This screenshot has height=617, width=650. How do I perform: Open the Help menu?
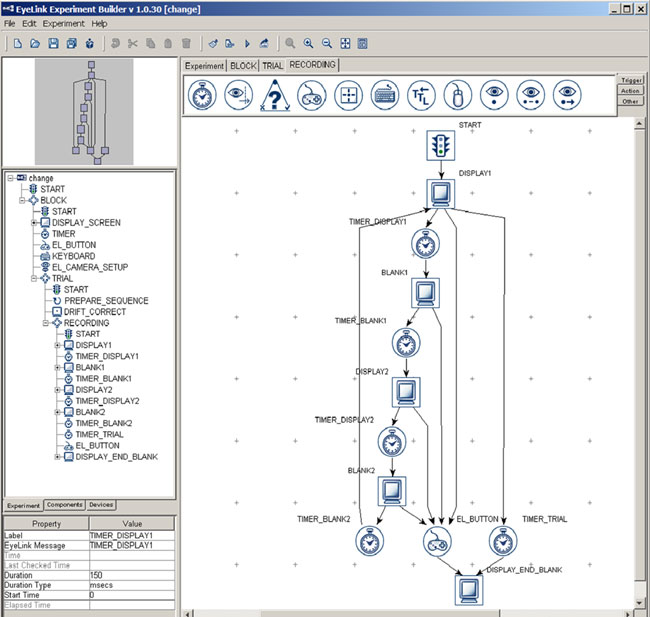(99, 24)
